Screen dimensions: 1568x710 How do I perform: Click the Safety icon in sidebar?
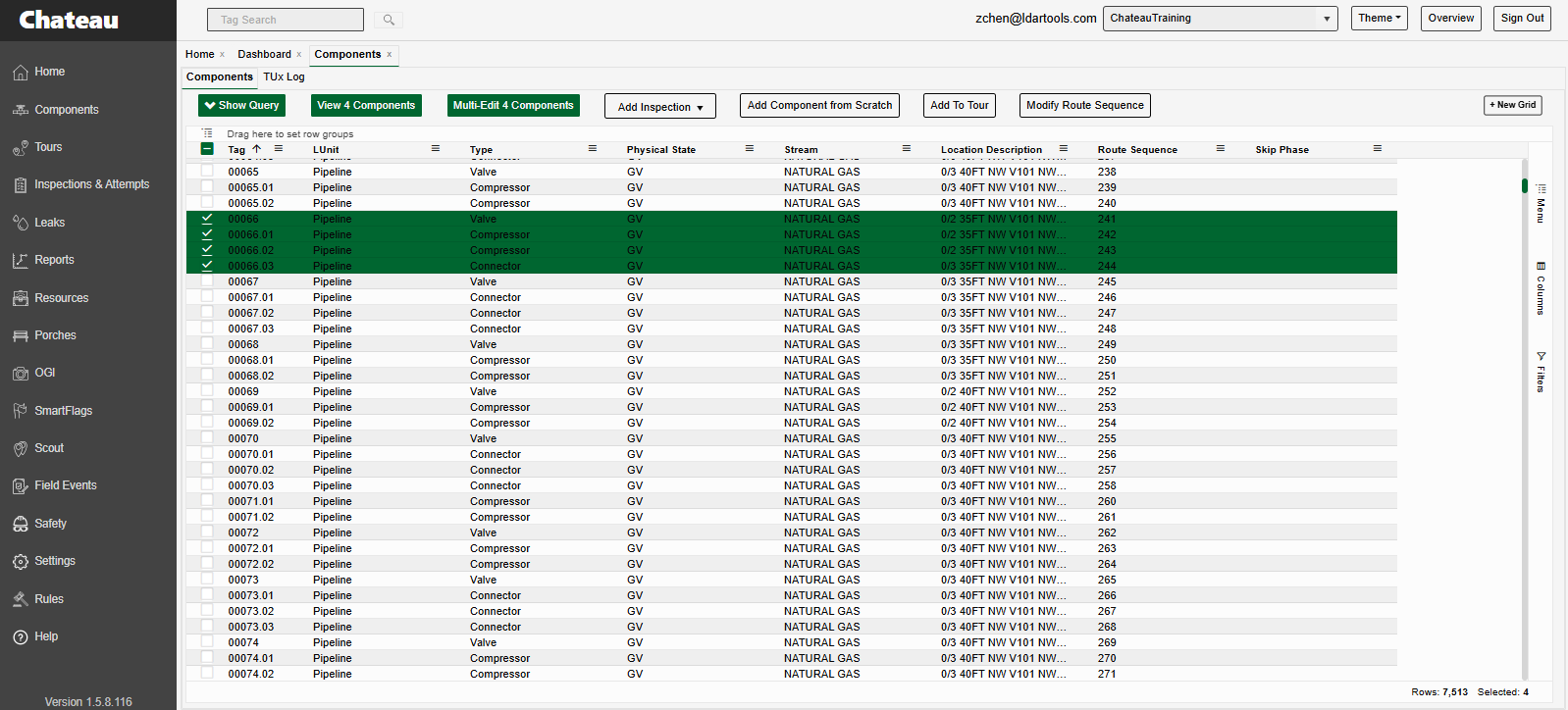21,524
